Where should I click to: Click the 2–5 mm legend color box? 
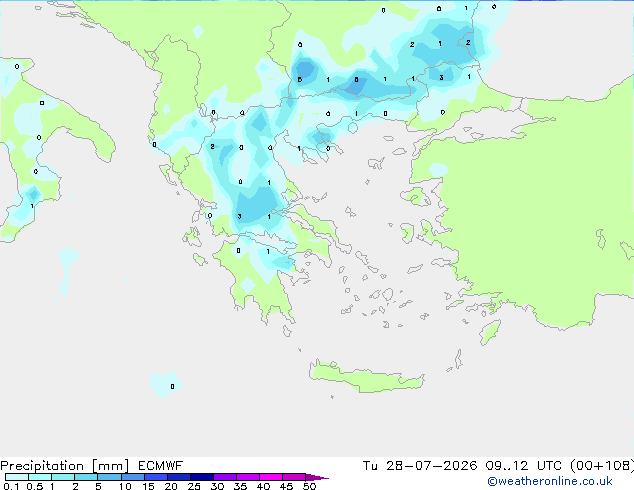click(x=86, y=477)
